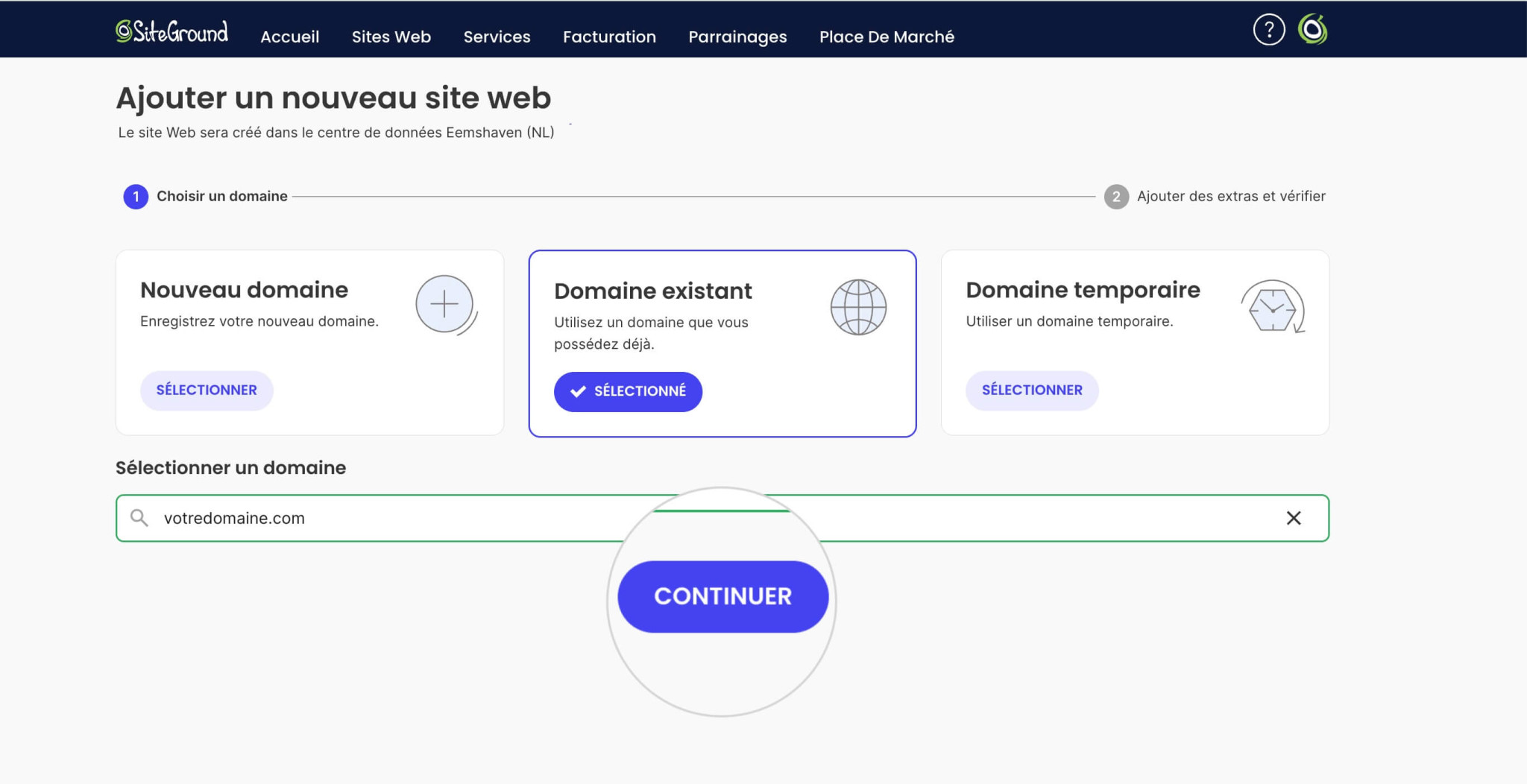
Task: Click the Domaine existant card title
Action: tap(653, 291)
